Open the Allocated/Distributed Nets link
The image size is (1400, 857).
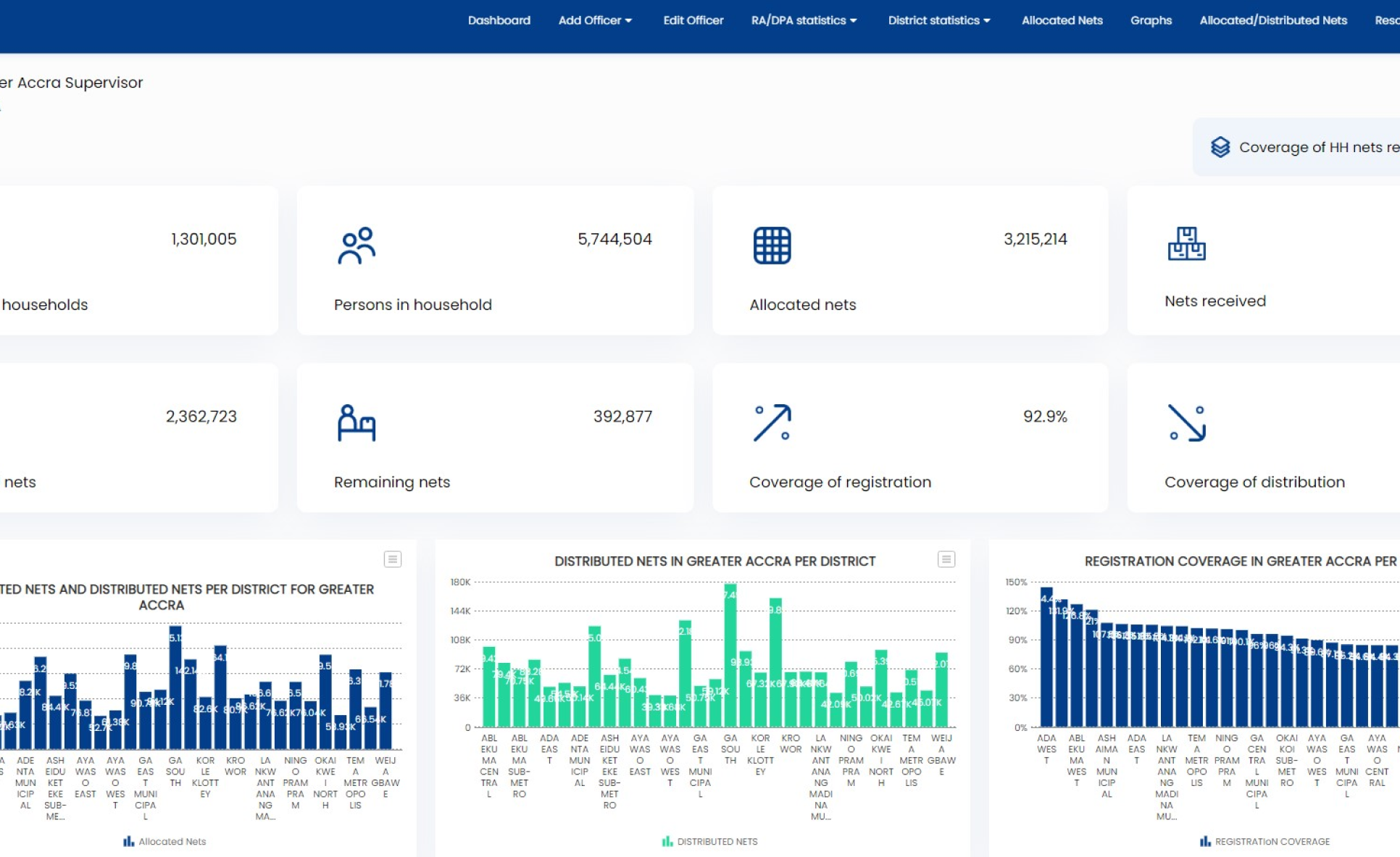[1272, 20]
